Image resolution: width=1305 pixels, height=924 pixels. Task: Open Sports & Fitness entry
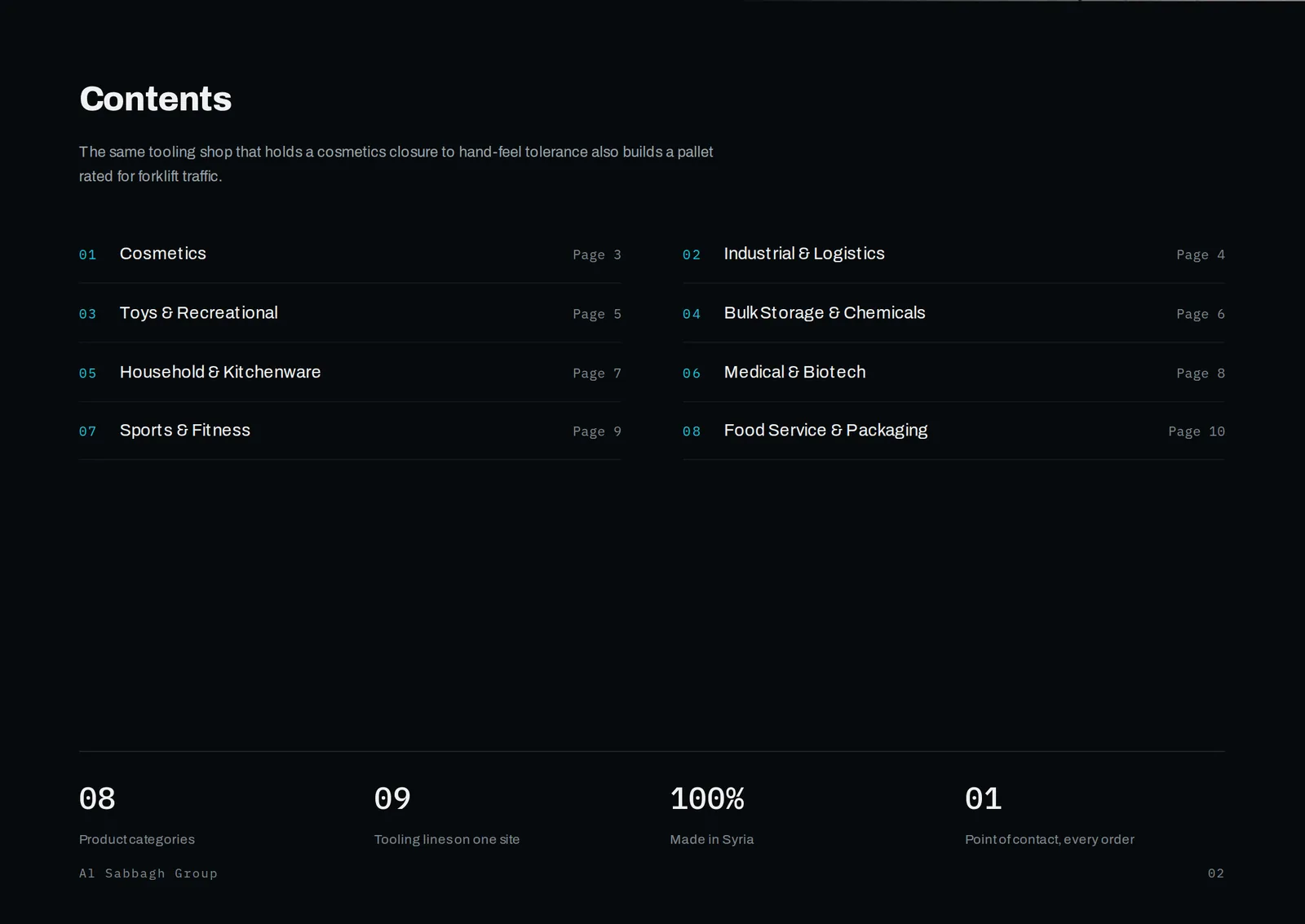coord(350,431)
